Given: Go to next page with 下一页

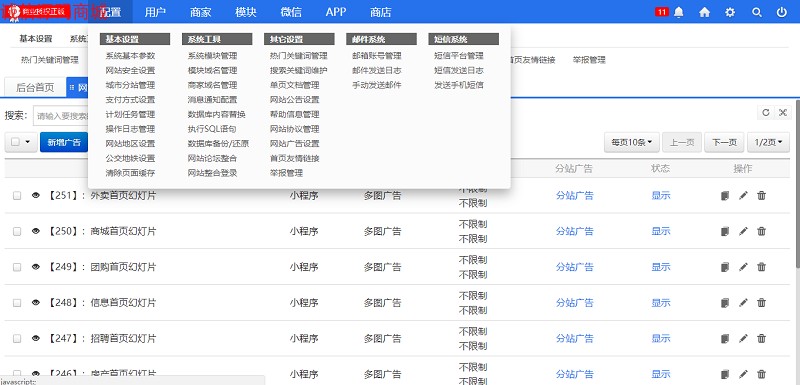Looking at the screenshot, I should coord(724,142).
